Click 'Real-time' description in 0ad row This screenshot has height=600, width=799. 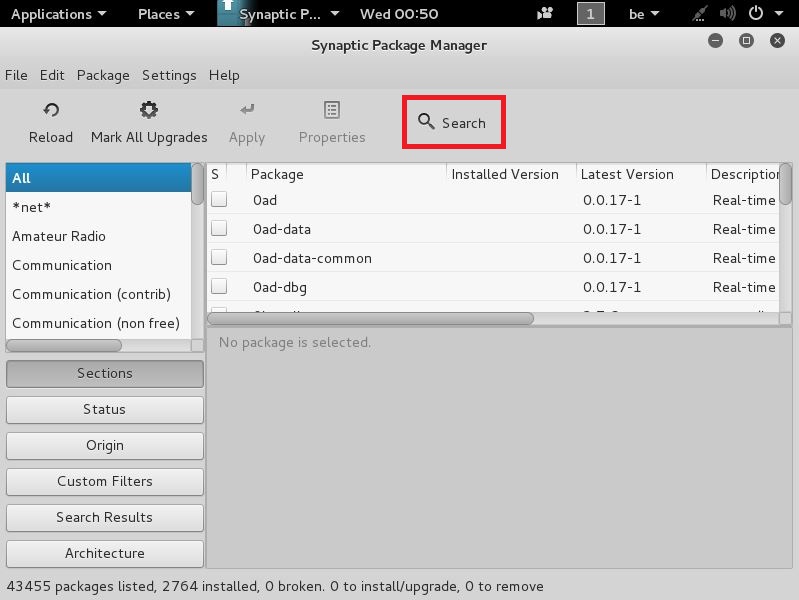click(x=744, y=200)
